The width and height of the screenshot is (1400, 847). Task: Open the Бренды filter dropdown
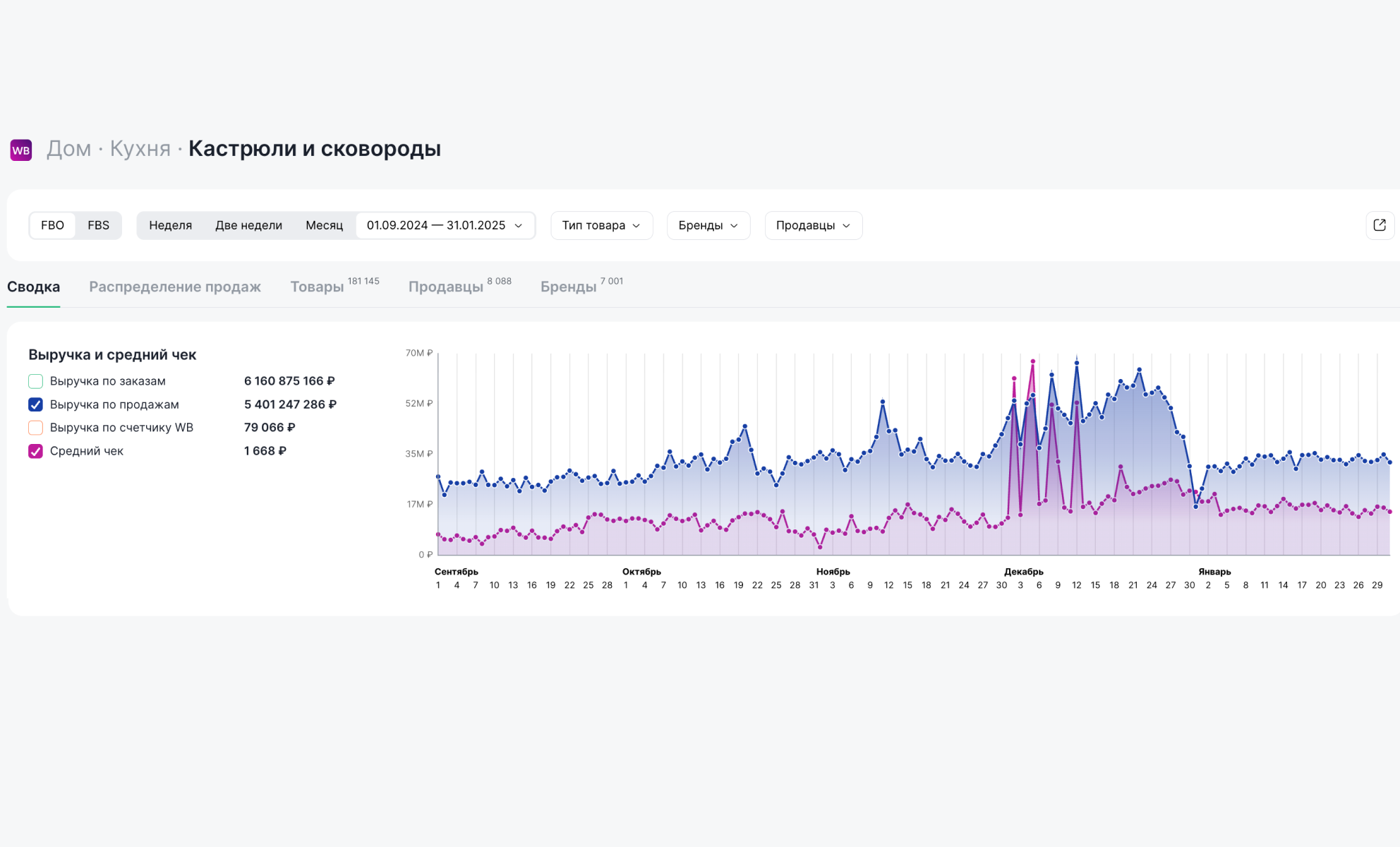click(x=708, y=225)
